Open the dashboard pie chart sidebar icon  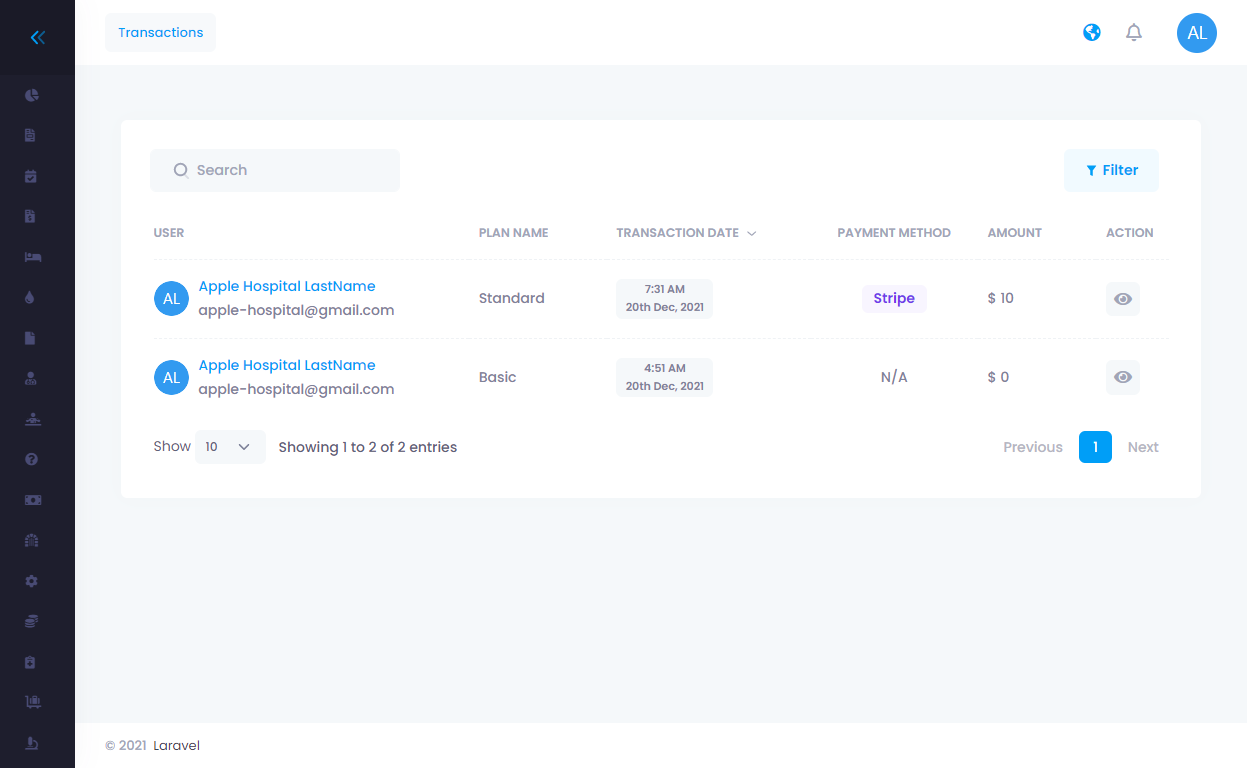point(32,95)
